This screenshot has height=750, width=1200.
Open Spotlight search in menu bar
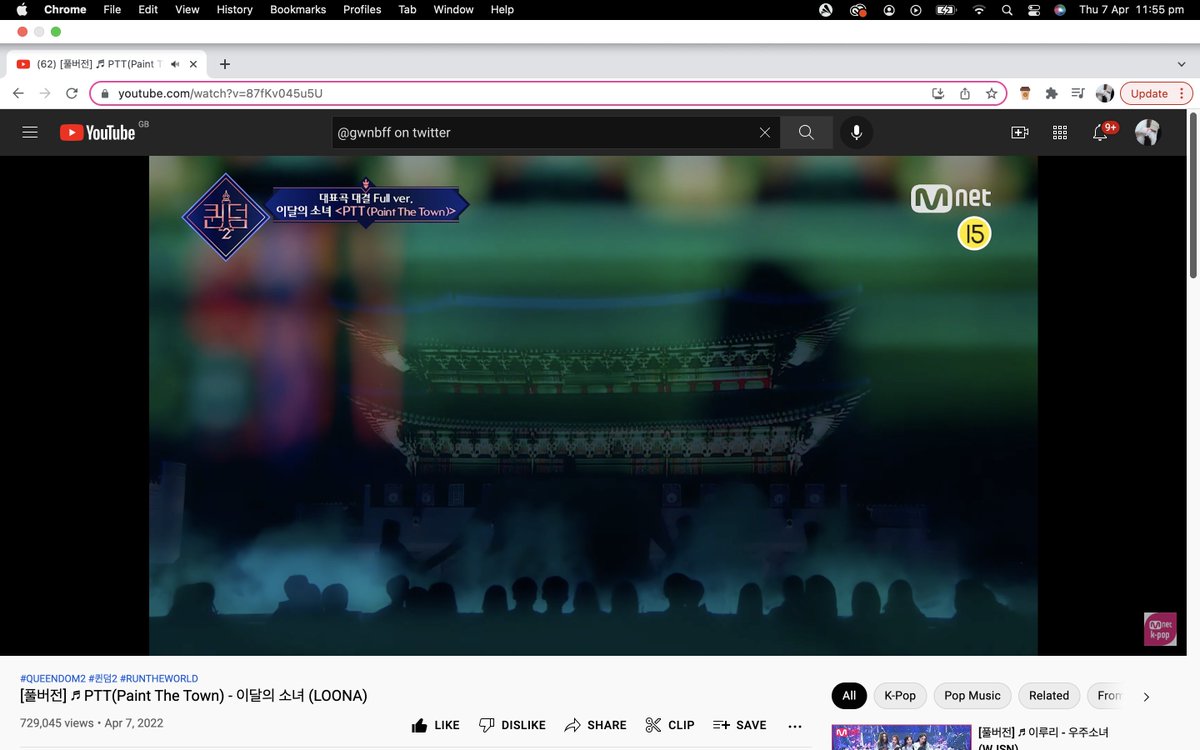click(x=1007, y=9)
